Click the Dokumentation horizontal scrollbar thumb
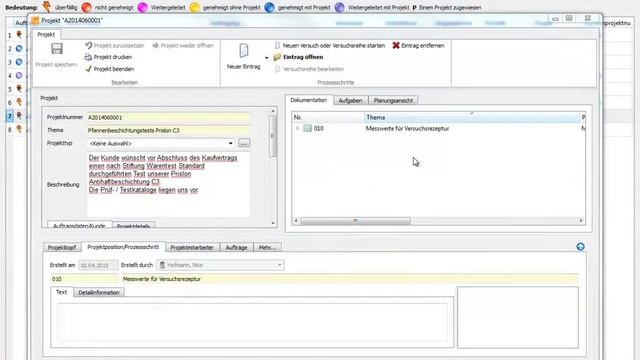This screenshot has height=360, width=640. pyautogui.click(x=356, y=221)
